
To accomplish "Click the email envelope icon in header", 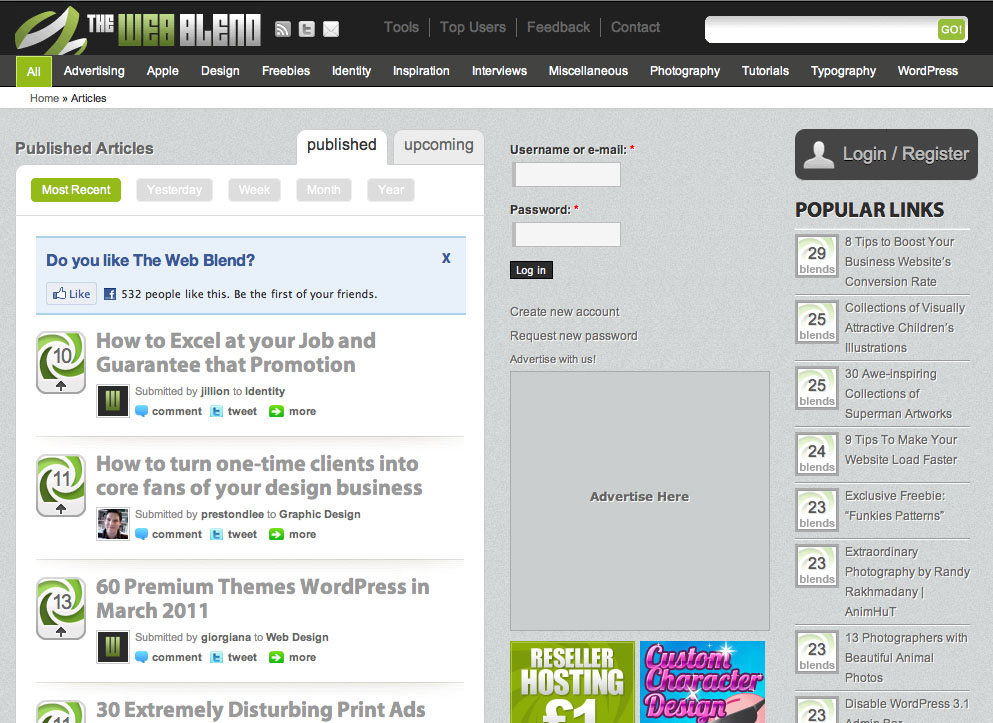I will click(331, 29).
